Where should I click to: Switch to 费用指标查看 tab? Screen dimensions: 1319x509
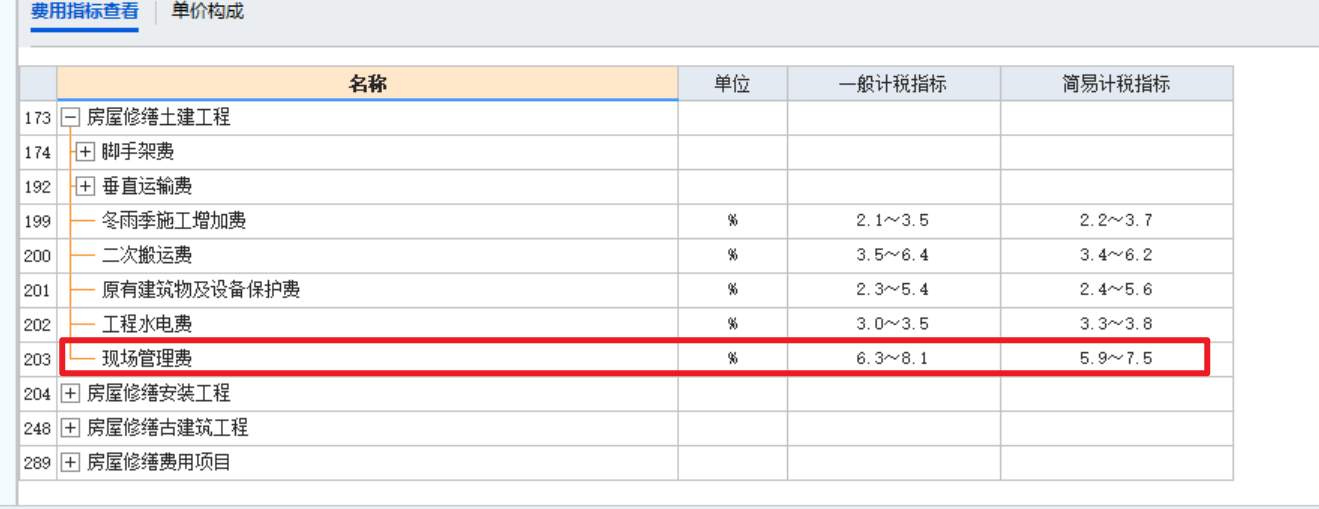tap(84, 12)
